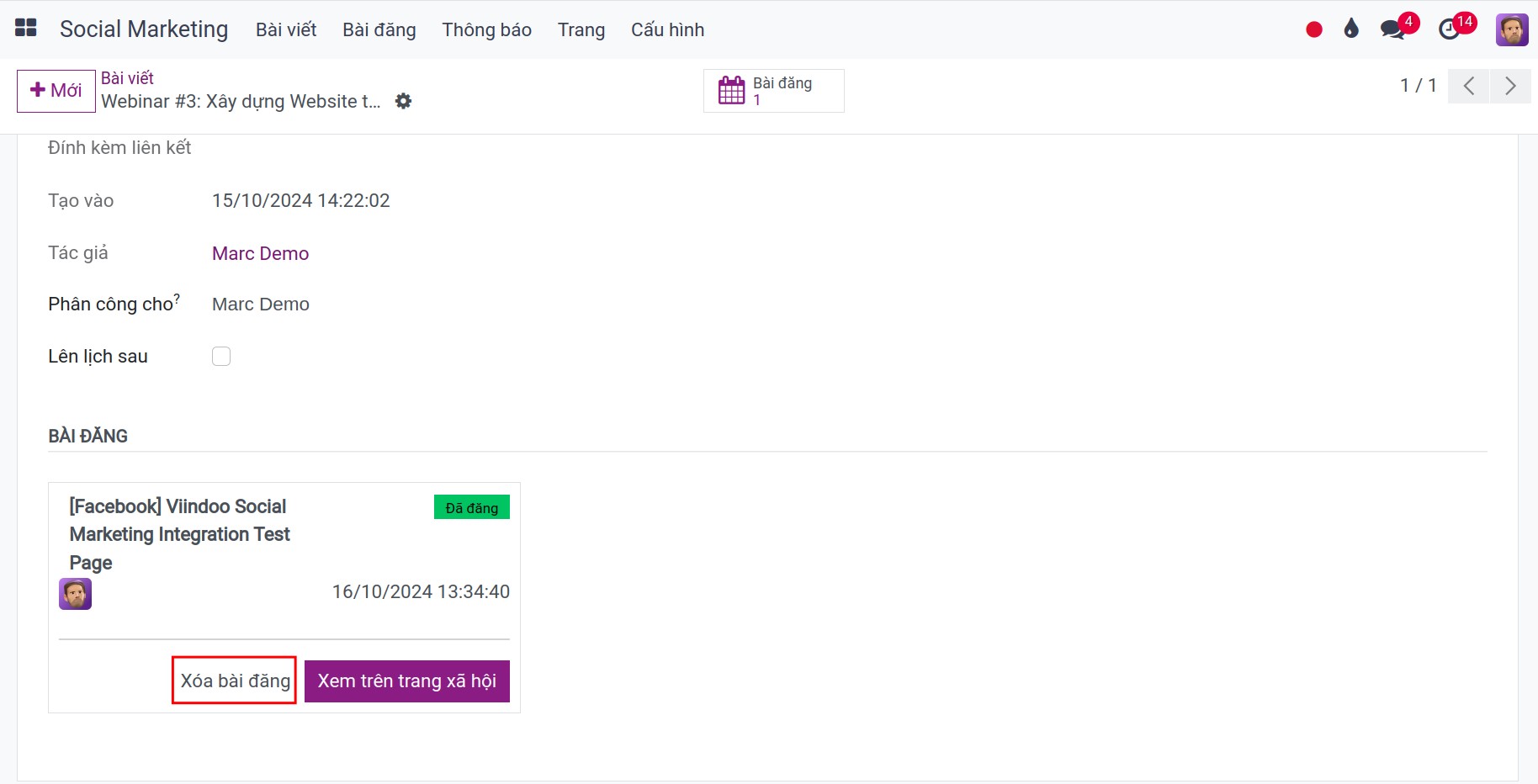The height and width of the screenshot is (784, 1538).
Task: Click the Facebook Viindoo Social Marketing page title
Action: (x=179, y=534)
